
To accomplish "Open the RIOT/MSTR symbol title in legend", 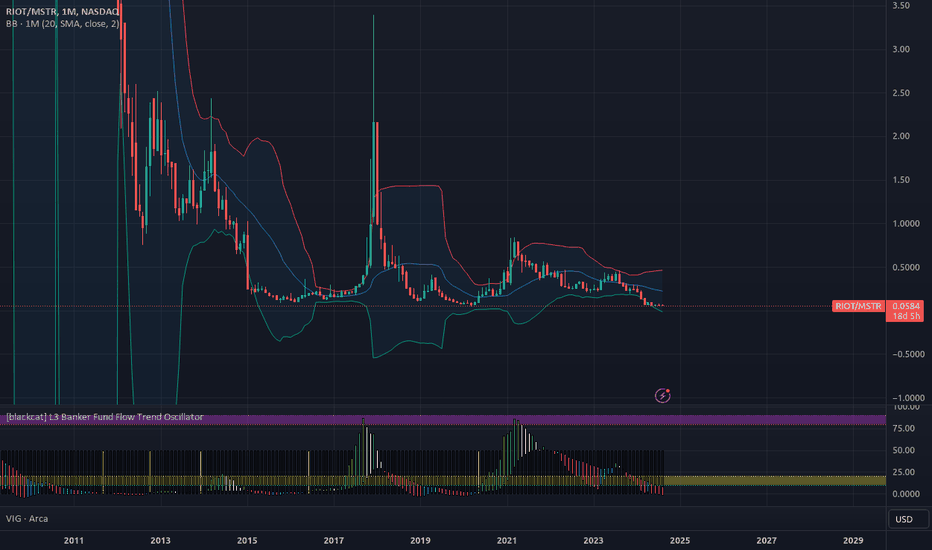I will pyautogui.click(x=62, y=11).
